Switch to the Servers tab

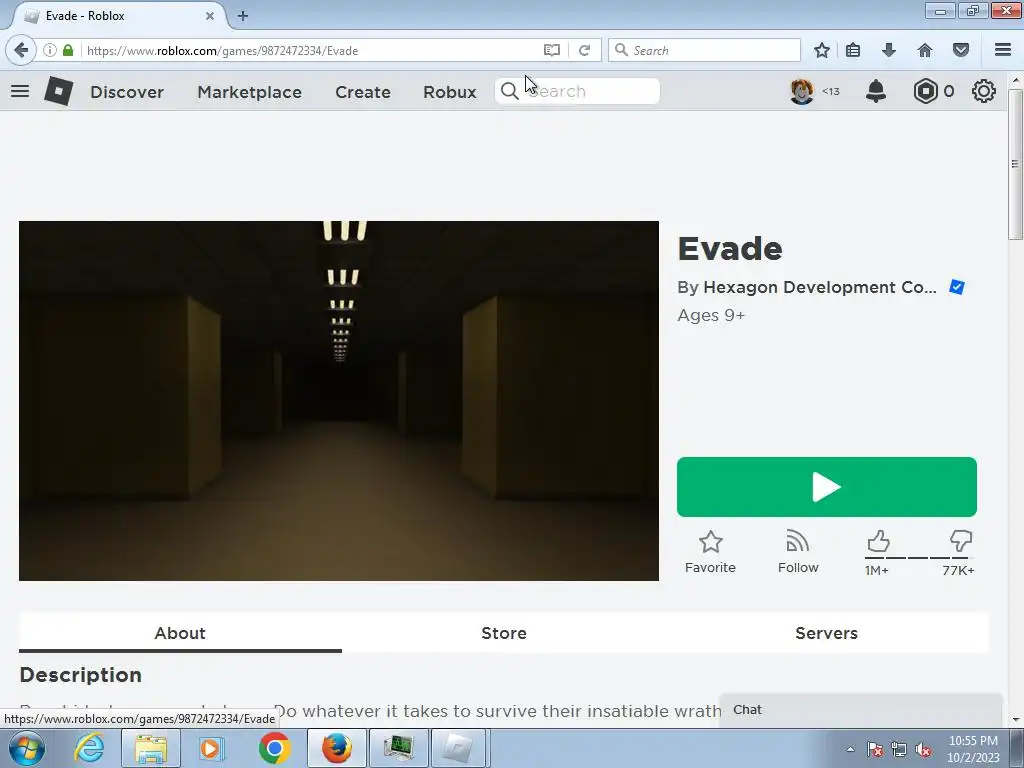click(x=826, y=633)
